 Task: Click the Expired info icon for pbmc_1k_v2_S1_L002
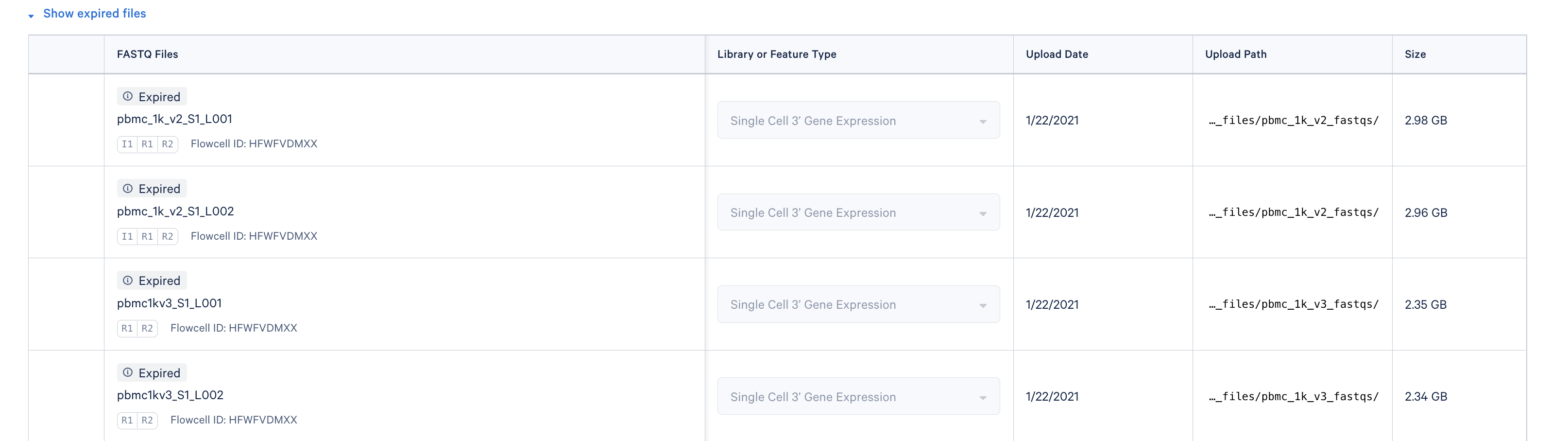point(128,188)
